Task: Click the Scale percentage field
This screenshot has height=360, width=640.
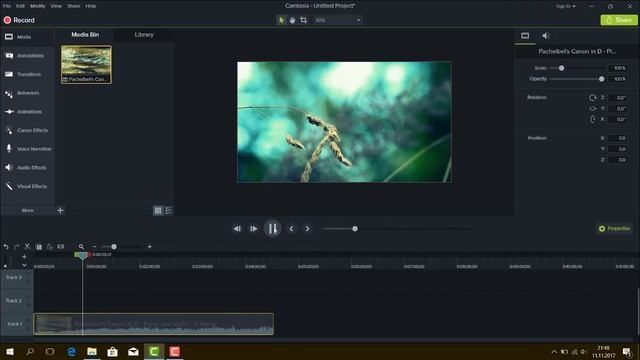Action: (618, 68)
